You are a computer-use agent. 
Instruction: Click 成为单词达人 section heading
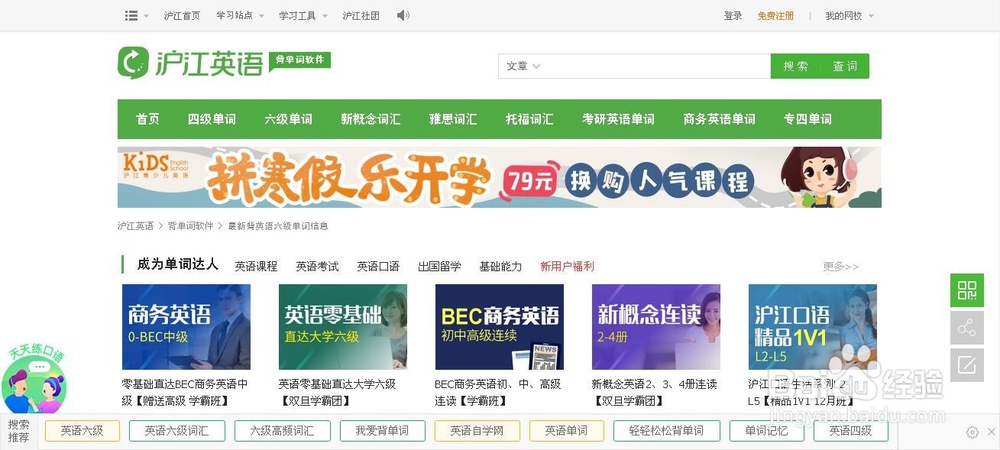click(177, 264)
